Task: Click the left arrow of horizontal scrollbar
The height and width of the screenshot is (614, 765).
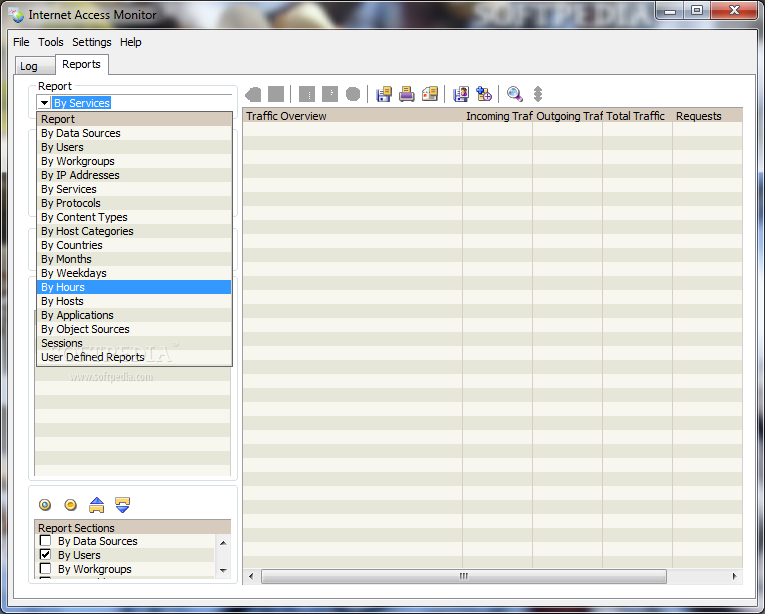Action: [x=251, y=576]
